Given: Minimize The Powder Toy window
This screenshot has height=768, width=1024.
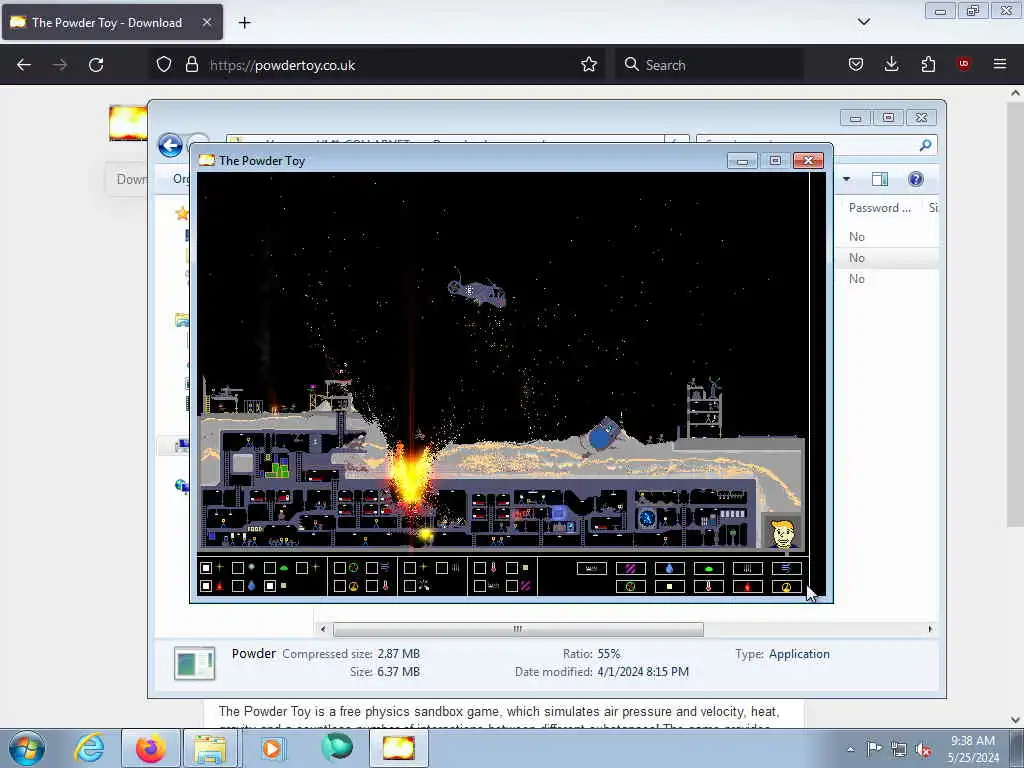Looking at the screenshot, I should click(743, 161).
